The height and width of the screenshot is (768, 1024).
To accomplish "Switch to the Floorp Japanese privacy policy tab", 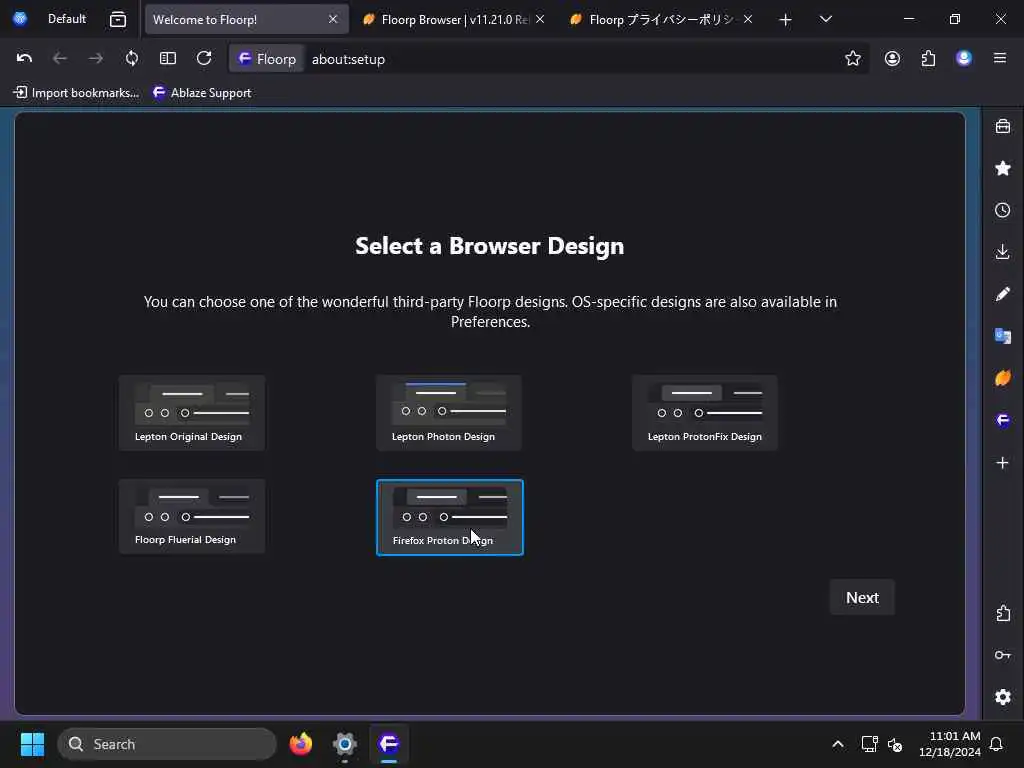I will click(661, 20).
